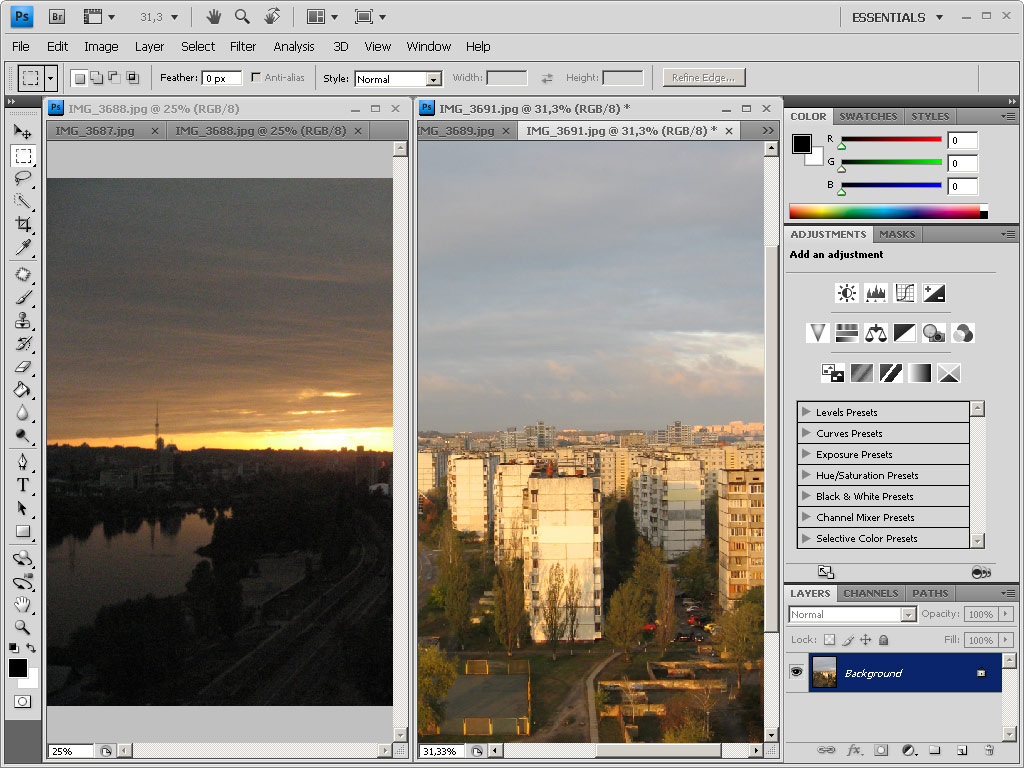Switch to the Channels tab
This screenshot has height=768, width=1024.
point(870,593)
